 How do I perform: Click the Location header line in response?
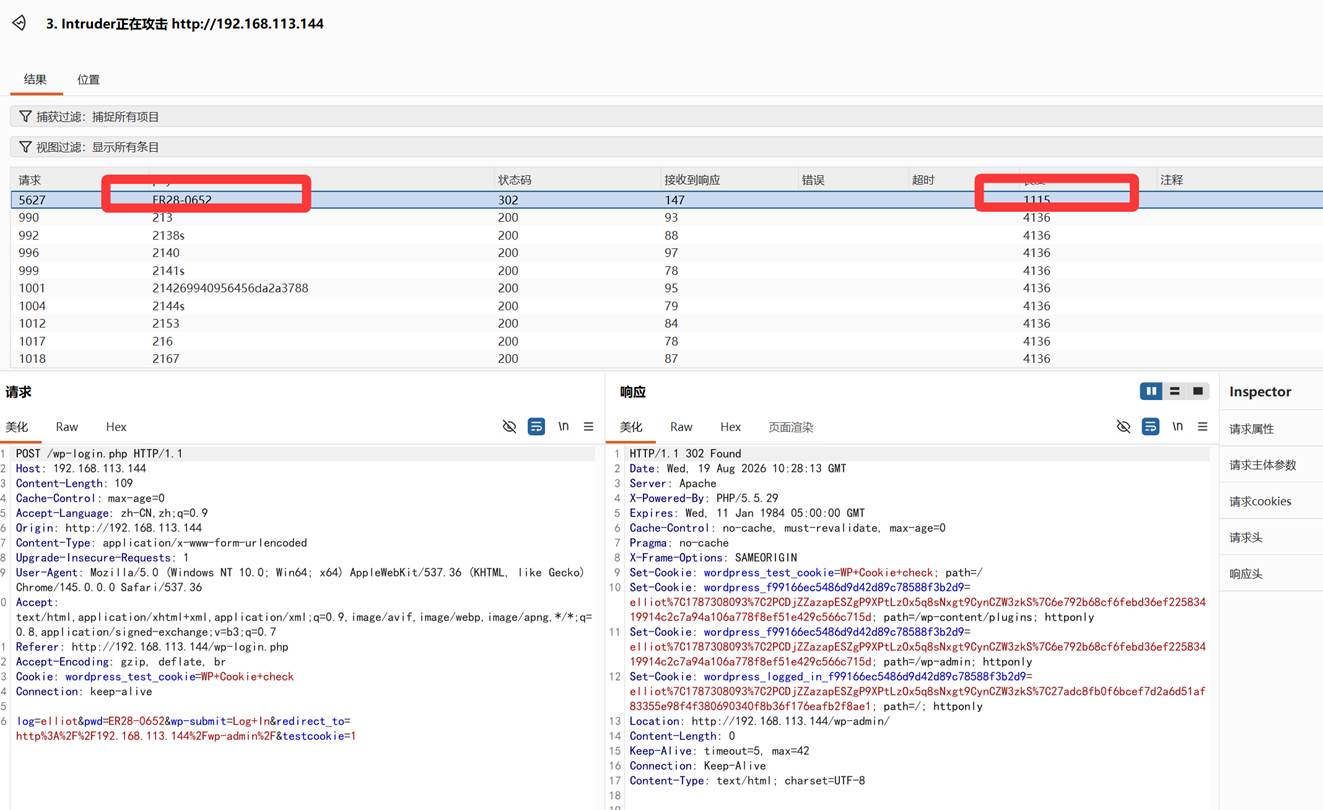pyautogui.click(x=759, y=721)
